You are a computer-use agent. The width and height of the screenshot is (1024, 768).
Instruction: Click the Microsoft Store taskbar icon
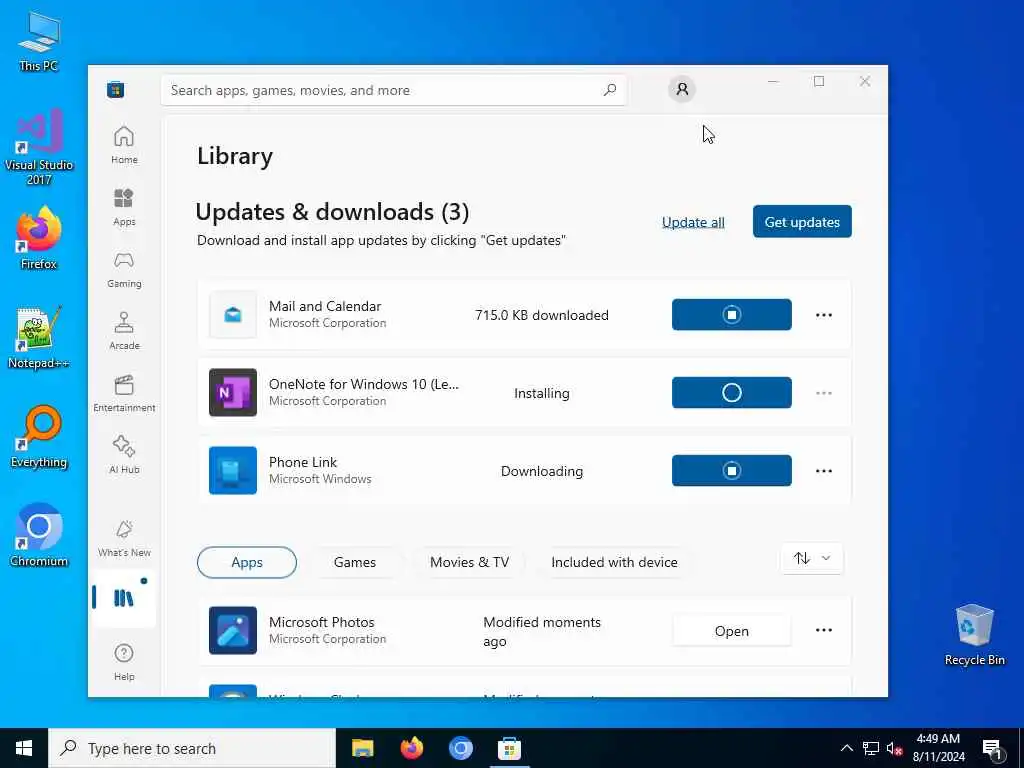click(509, 748)
